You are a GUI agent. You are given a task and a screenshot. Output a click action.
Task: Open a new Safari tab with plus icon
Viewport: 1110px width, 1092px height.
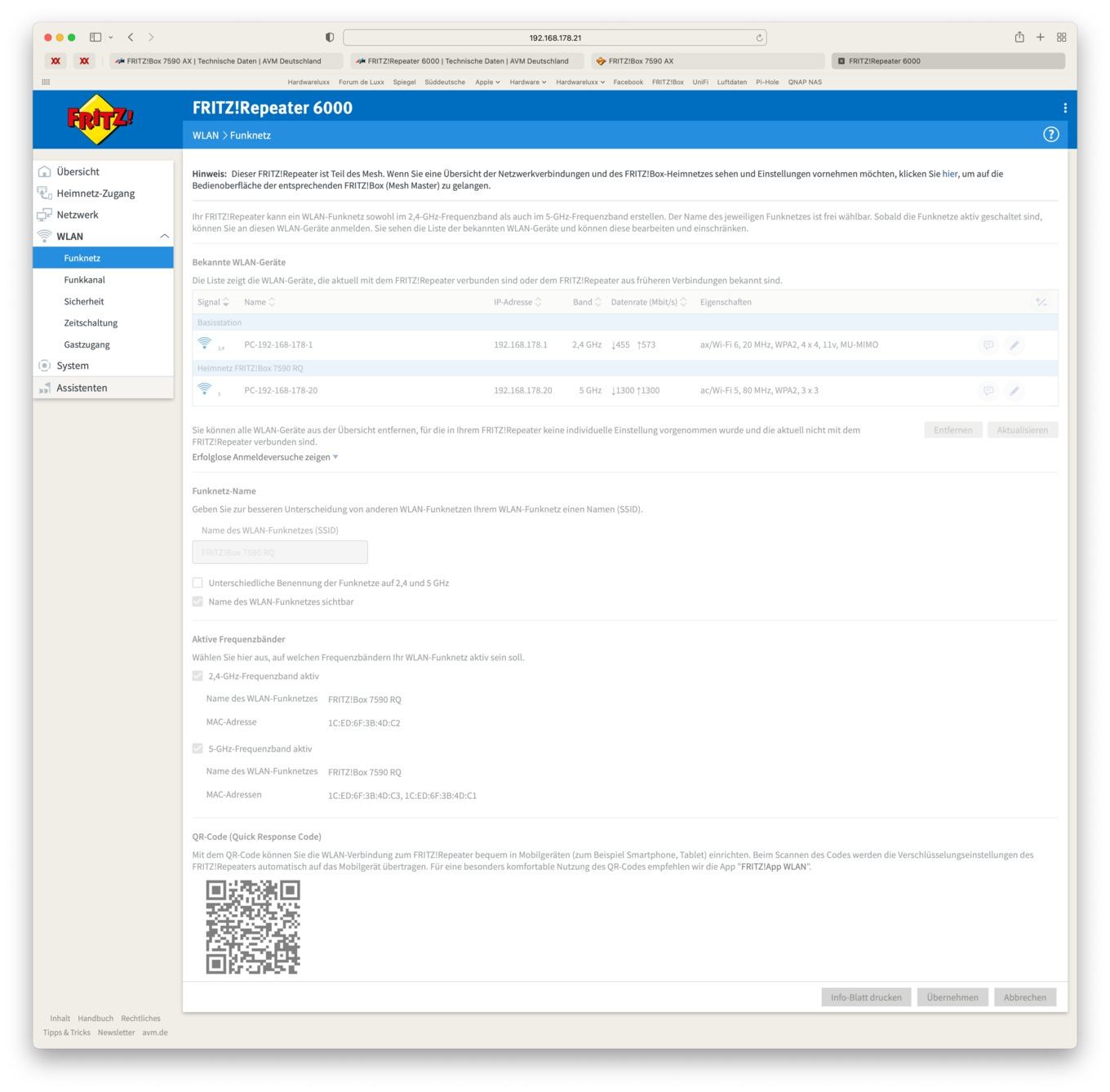coord(1041,37)
